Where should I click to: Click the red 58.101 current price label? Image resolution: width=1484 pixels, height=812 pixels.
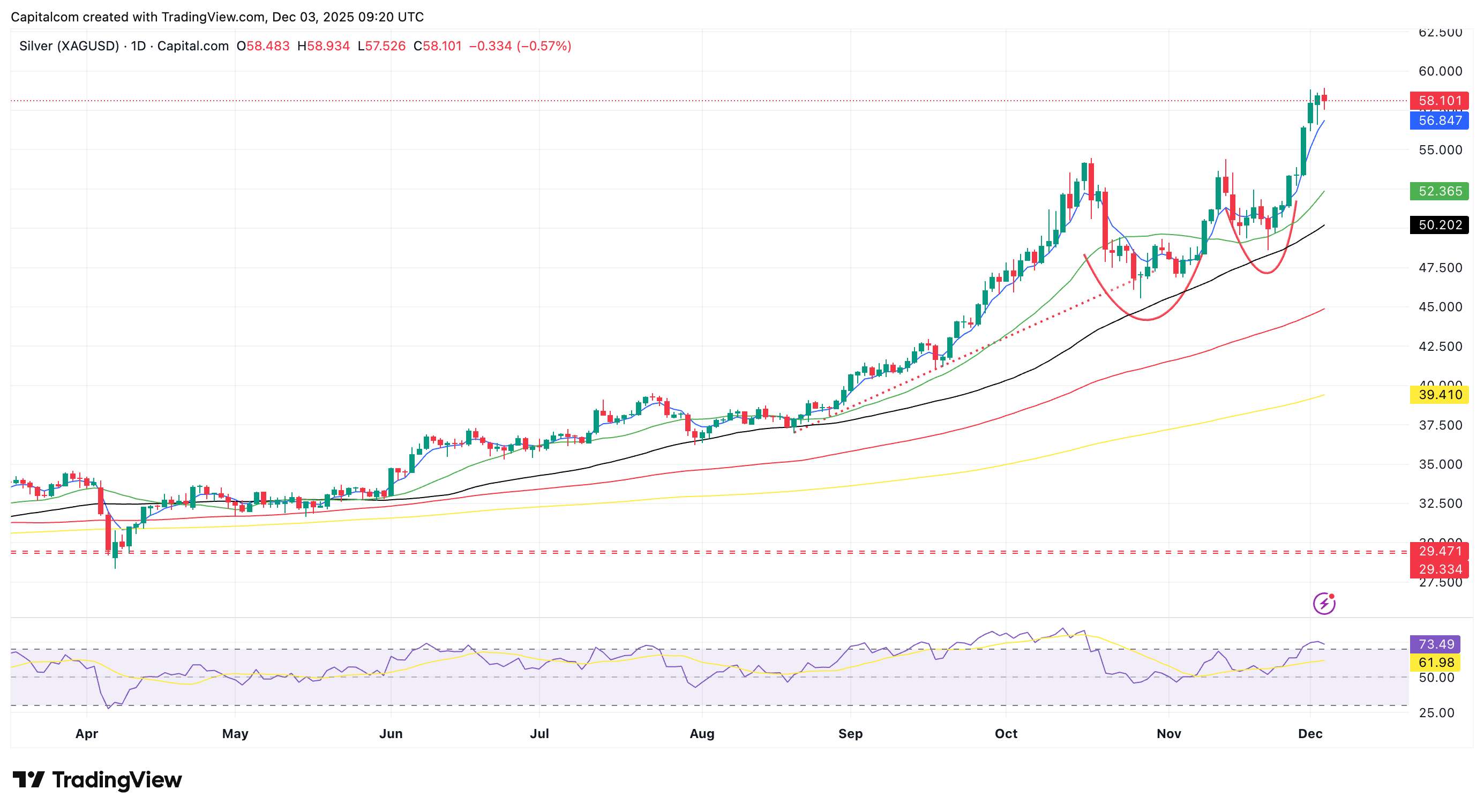pos(1438,101)
